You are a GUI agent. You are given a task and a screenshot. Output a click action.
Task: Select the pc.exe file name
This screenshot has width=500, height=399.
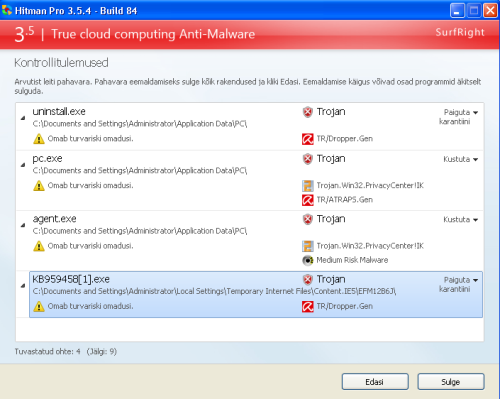[47, 159]
